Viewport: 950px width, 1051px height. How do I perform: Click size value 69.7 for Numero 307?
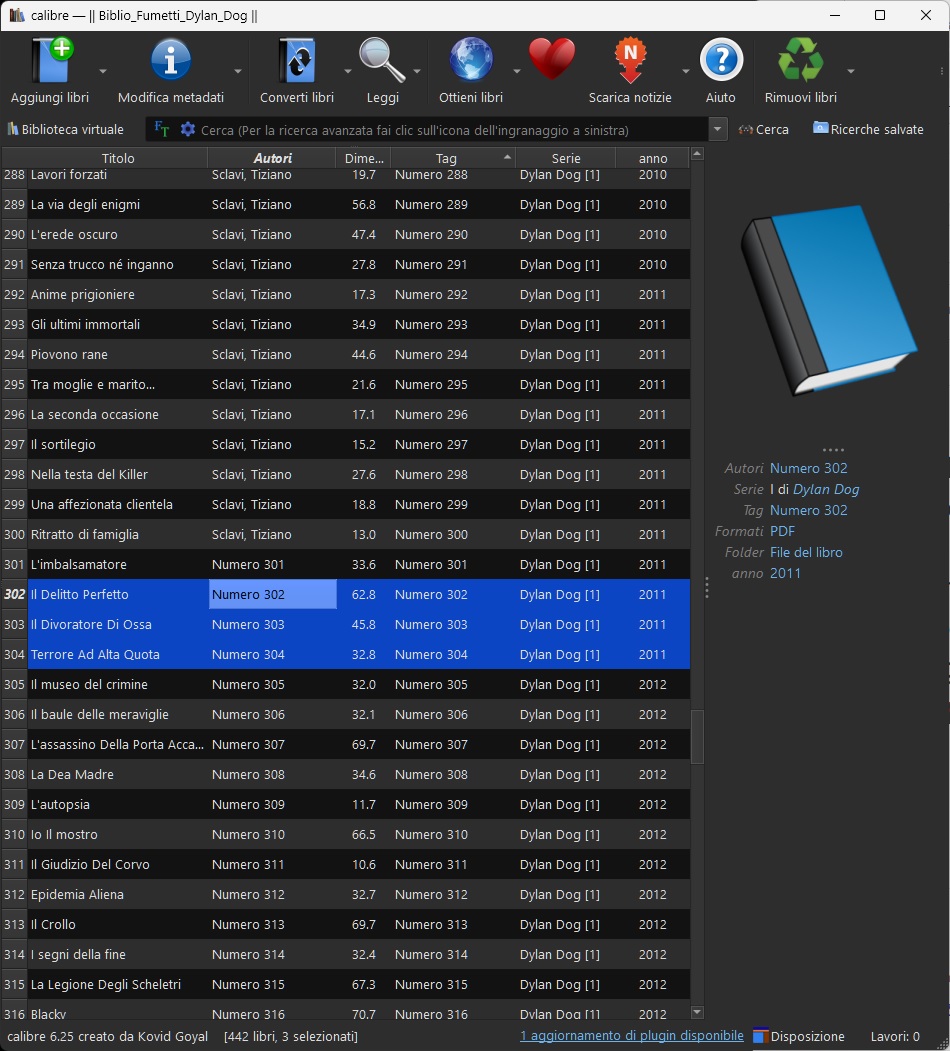point(363,744)
